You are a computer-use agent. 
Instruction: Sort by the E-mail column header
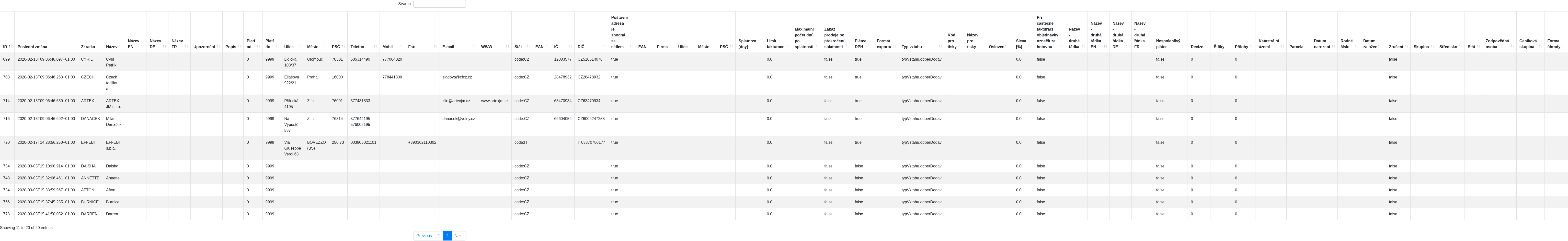click(459, 32)
